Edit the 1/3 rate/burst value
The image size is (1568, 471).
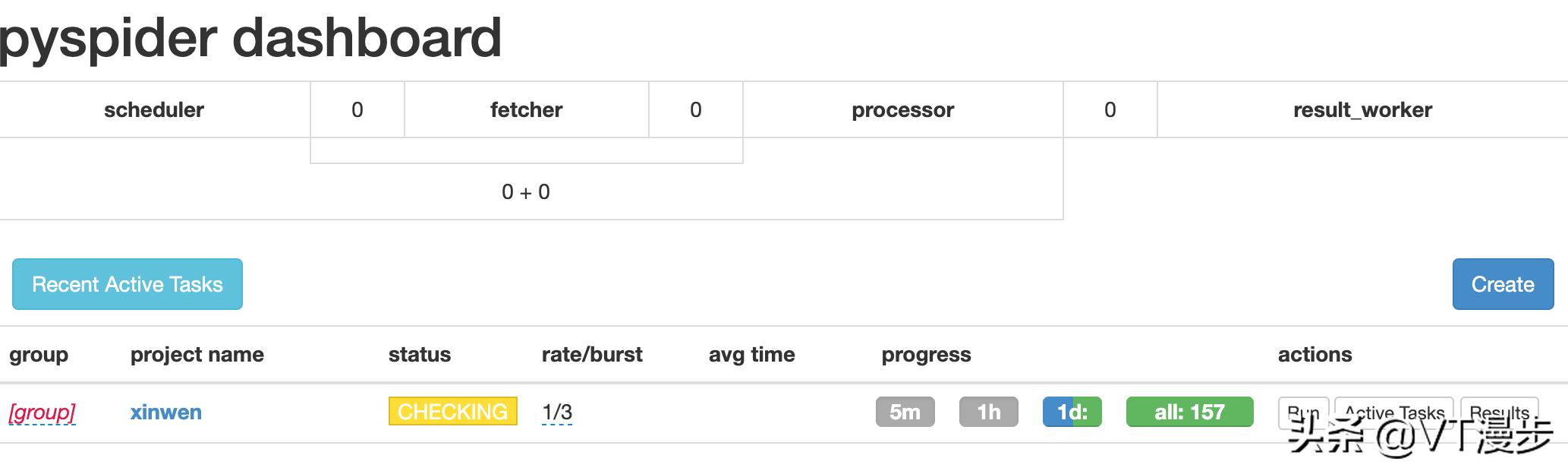coord(557,412)
